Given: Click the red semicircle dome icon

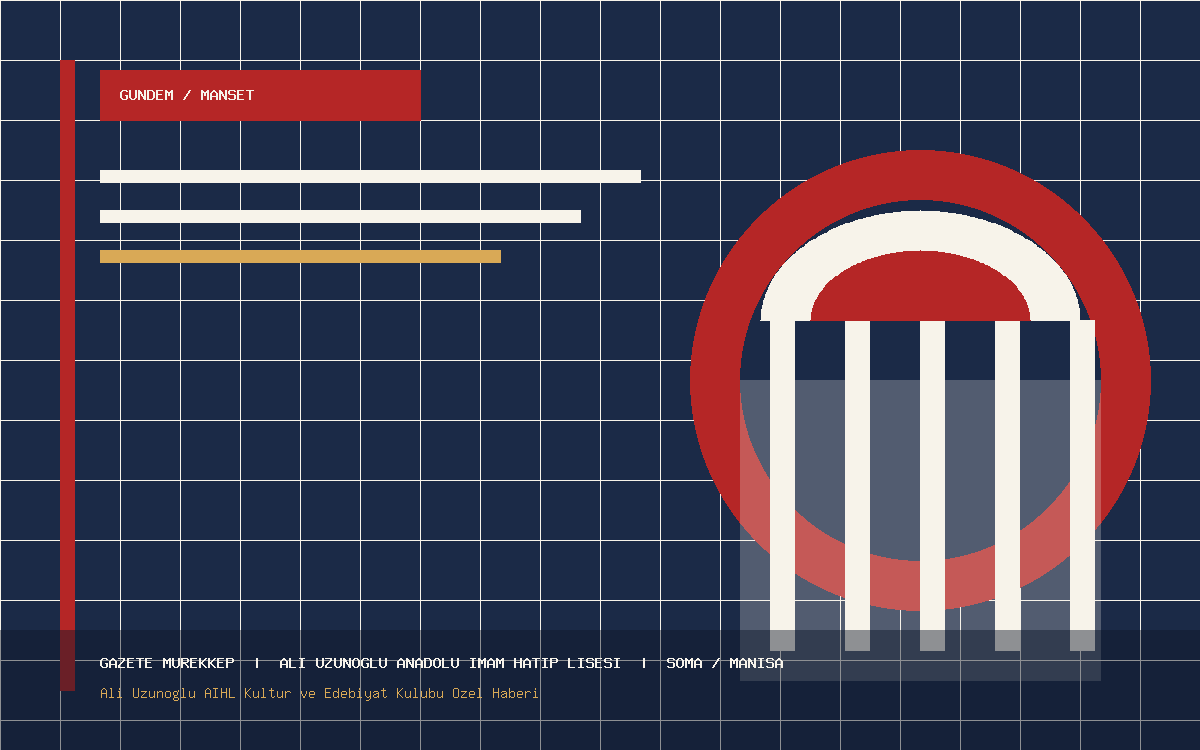Looking at the screenshot, I should coord(920,286).
